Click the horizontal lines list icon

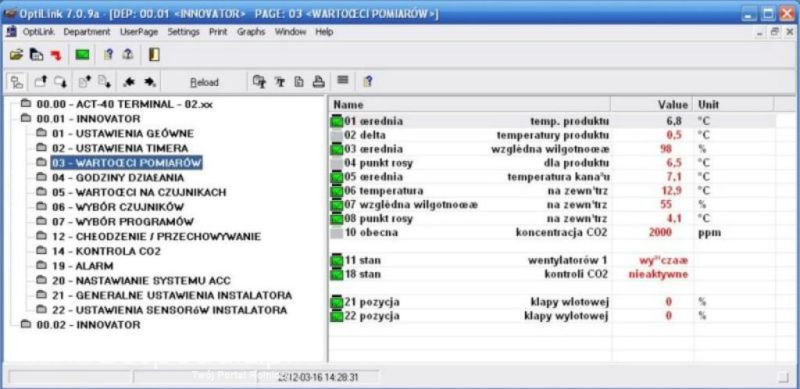[343, 80]
